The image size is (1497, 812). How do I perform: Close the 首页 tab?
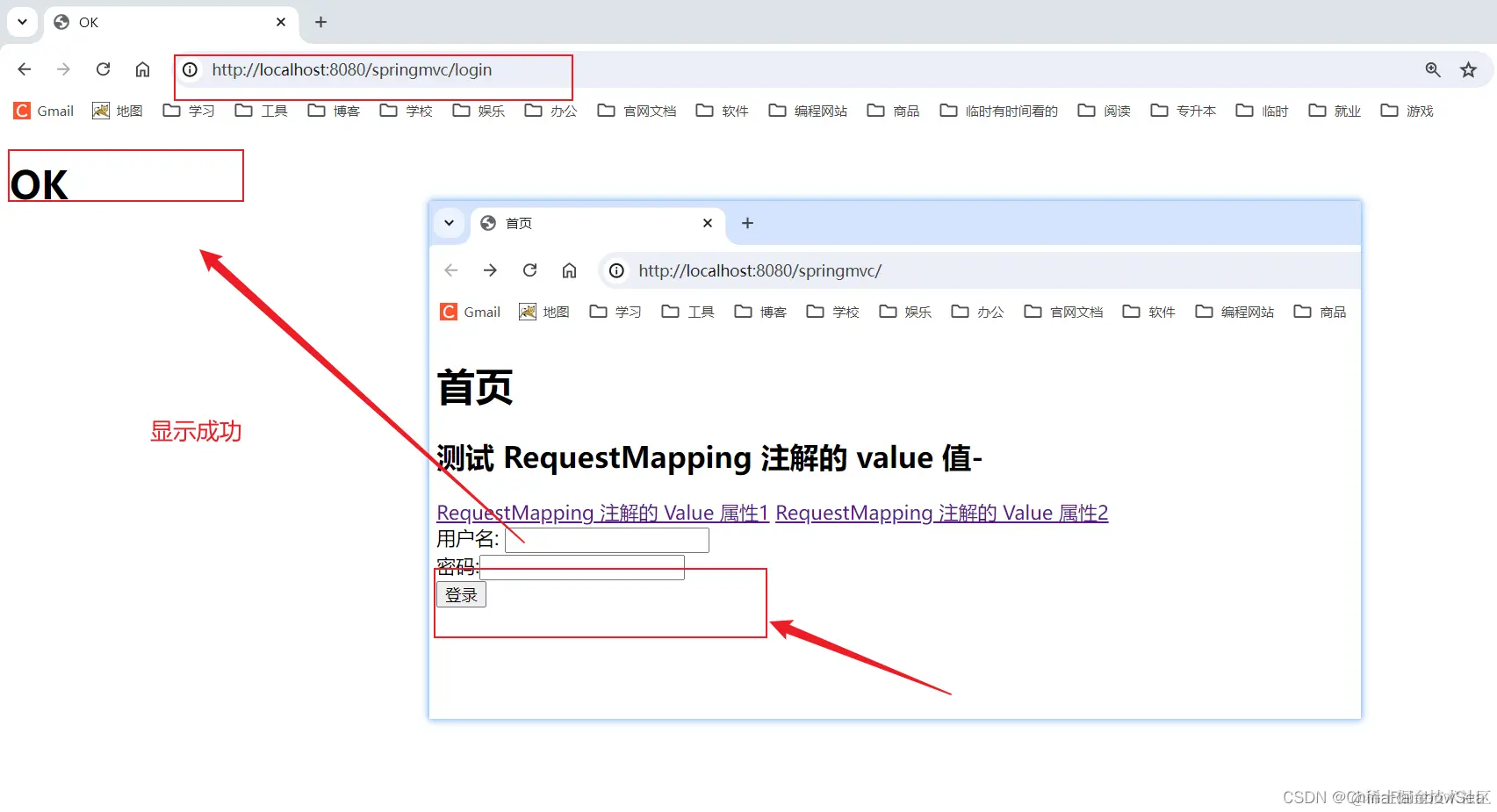[x=708, y=223]
